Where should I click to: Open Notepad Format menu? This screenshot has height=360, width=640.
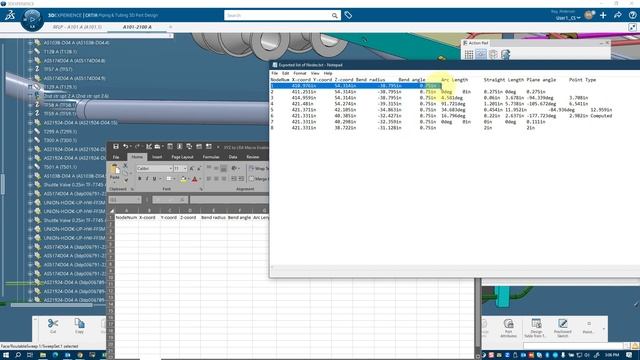pos(300,73)
